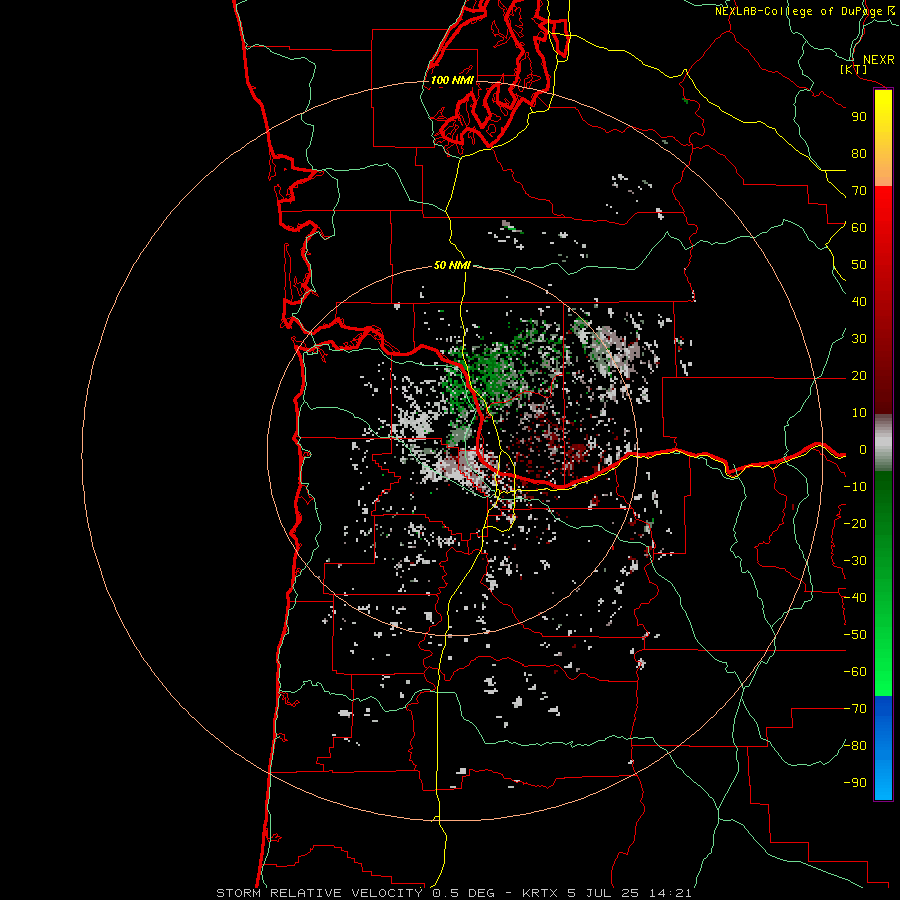Click the positive 20 scale value
The height and width of the screenshot is (900, 900).
click(x=859, y=376)
